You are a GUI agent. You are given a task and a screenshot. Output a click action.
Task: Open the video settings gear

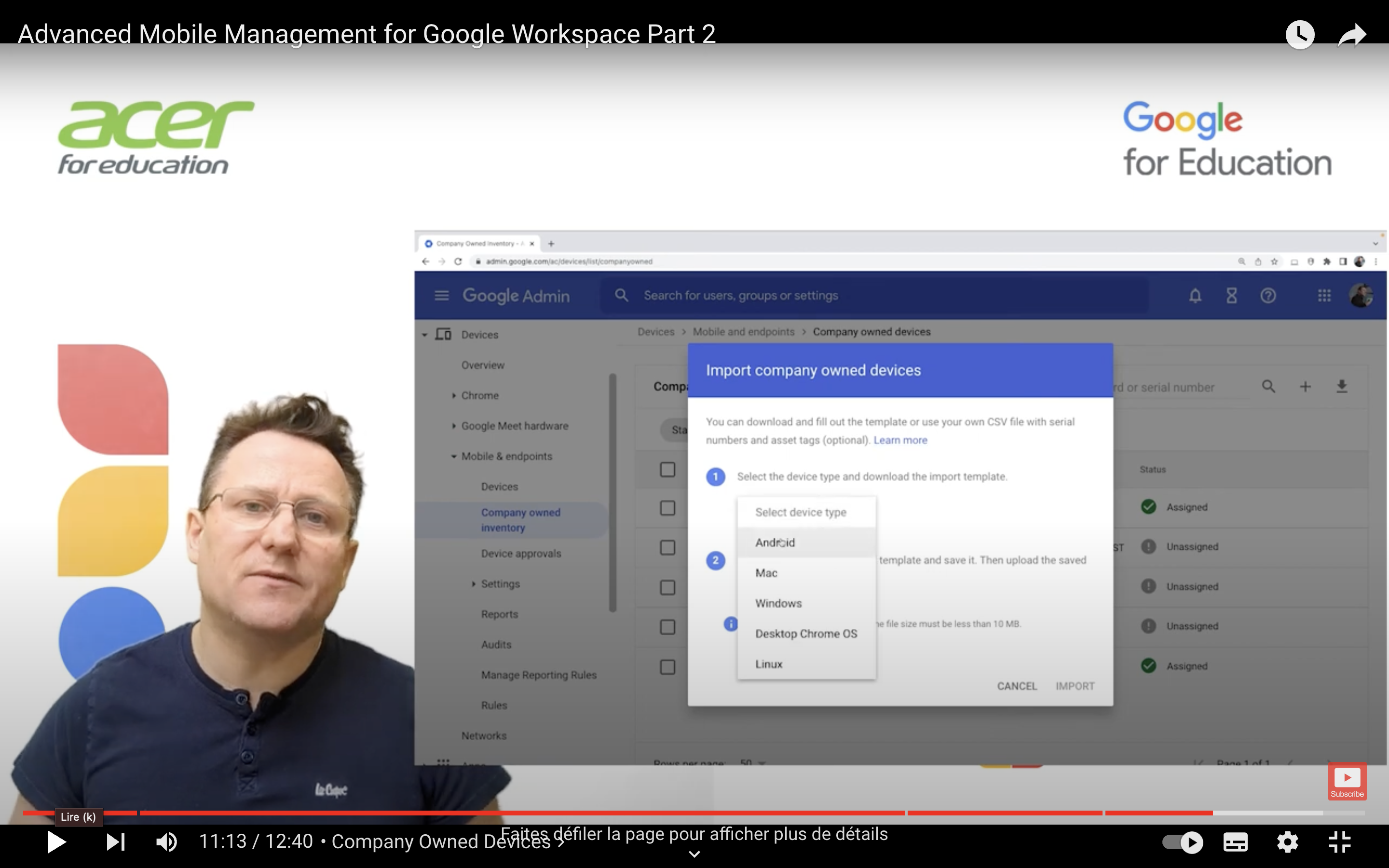click(x=1287, y=842)
